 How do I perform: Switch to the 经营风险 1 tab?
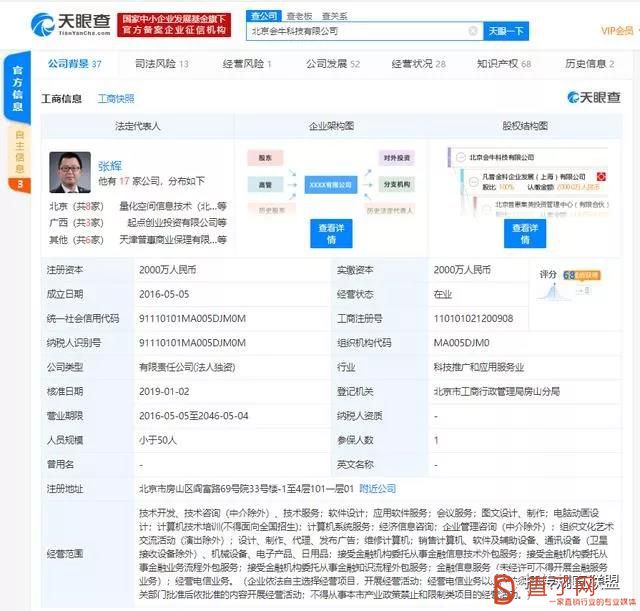(247, 64)
